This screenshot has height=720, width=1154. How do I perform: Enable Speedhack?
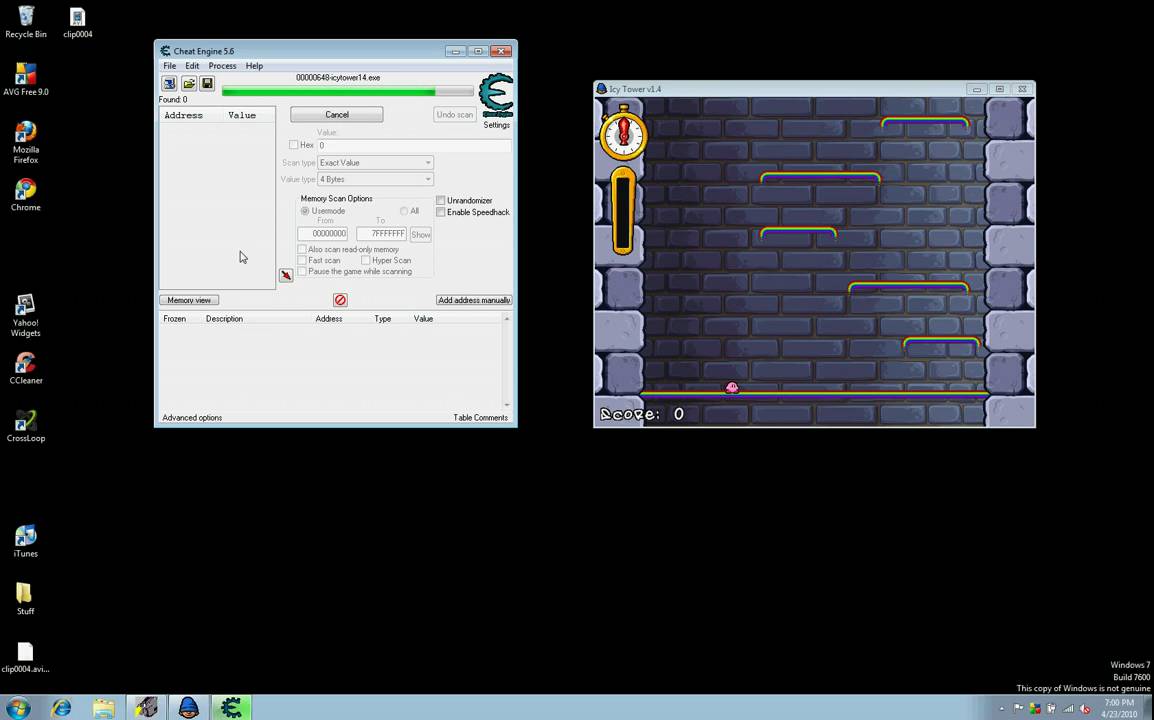pyautogui.click(x=440, y=212)
